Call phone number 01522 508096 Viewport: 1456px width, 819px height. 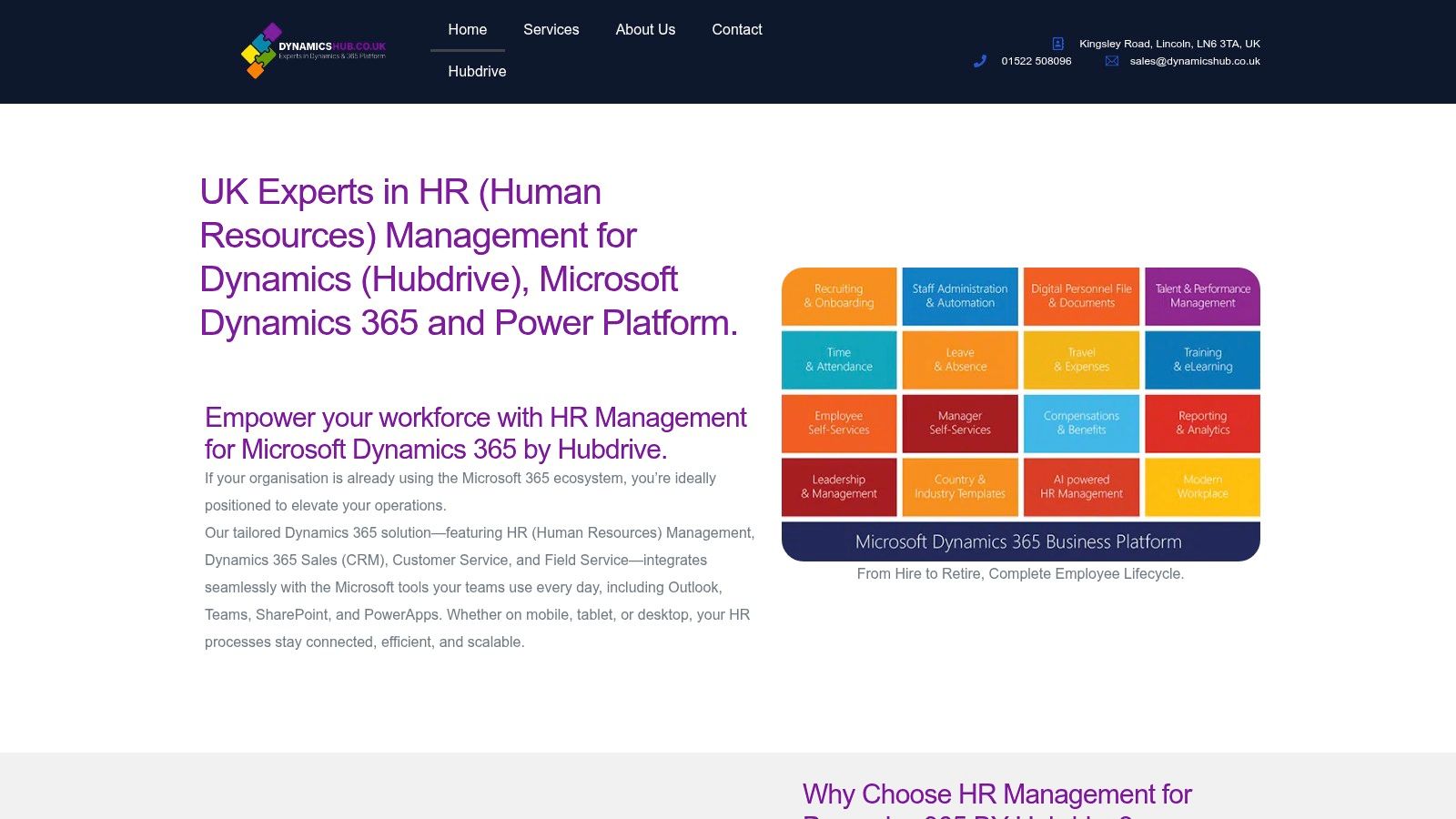pyautogui.click(x=1036, y=61)
